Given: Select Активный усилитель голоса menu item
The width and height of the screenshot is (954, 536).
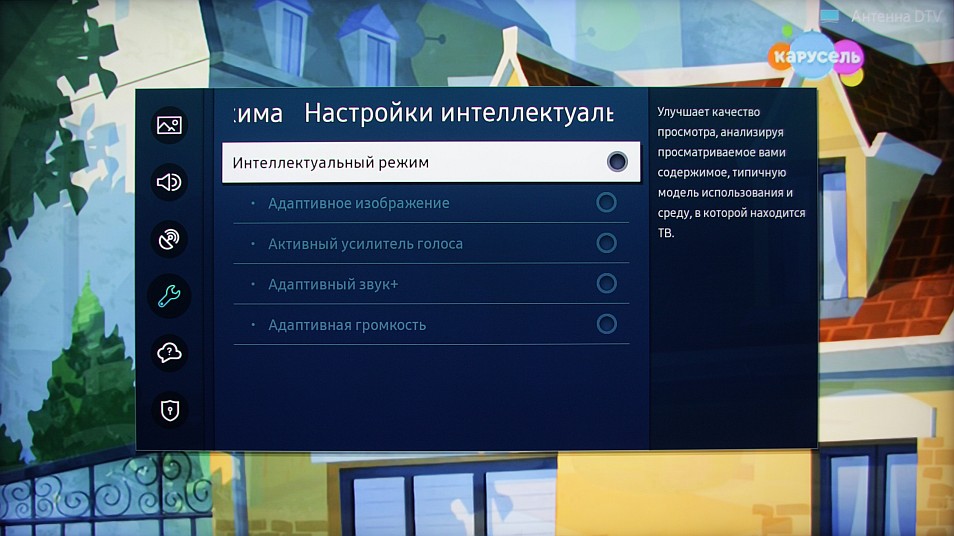Looking at the screenshot, I should tap(431, 243).
